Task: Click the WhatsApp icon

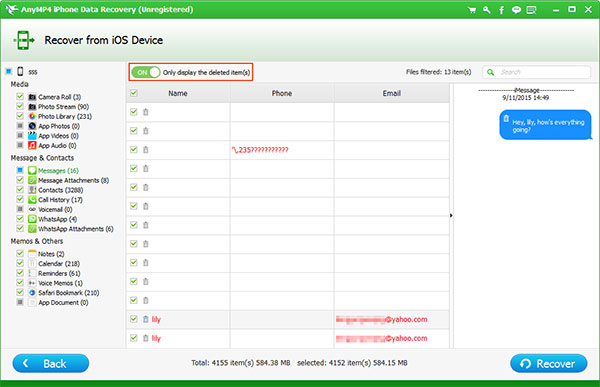Action: click(32, 219)
